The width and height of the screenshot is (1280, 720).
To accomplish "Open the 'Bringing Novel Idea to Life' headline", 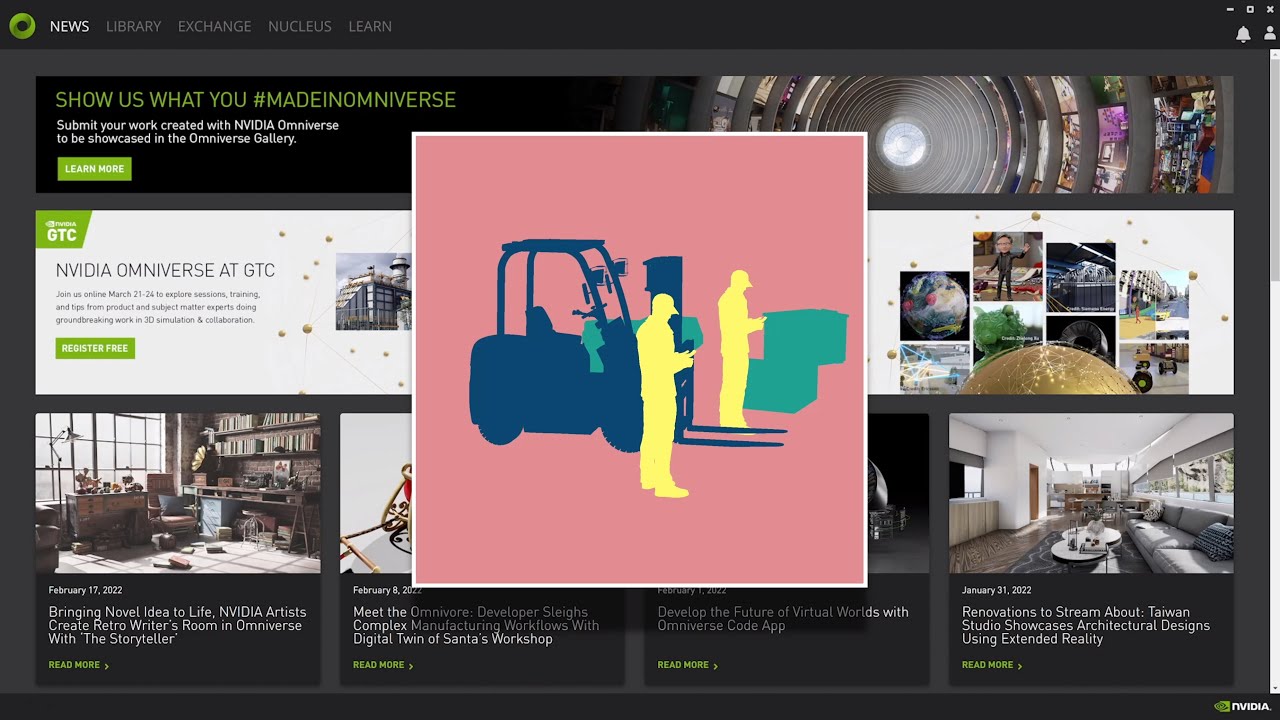I will [178, 625].
